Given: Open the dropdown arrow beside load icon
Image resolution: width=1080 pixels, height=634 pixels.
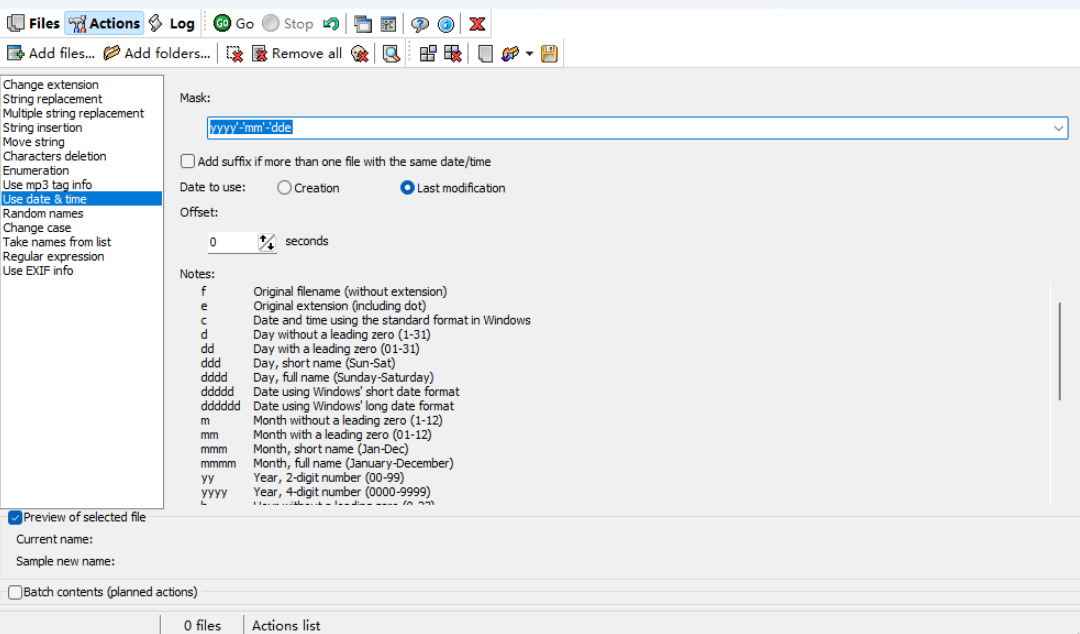Looking at the screenshot, I should click(529, 53).
